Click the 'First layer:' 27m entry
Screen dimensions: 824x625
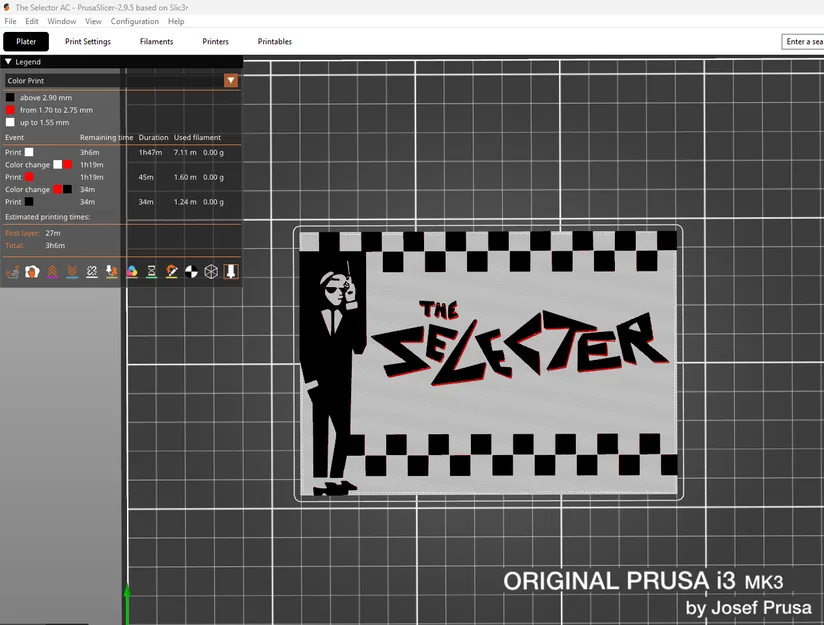(33, 233)
